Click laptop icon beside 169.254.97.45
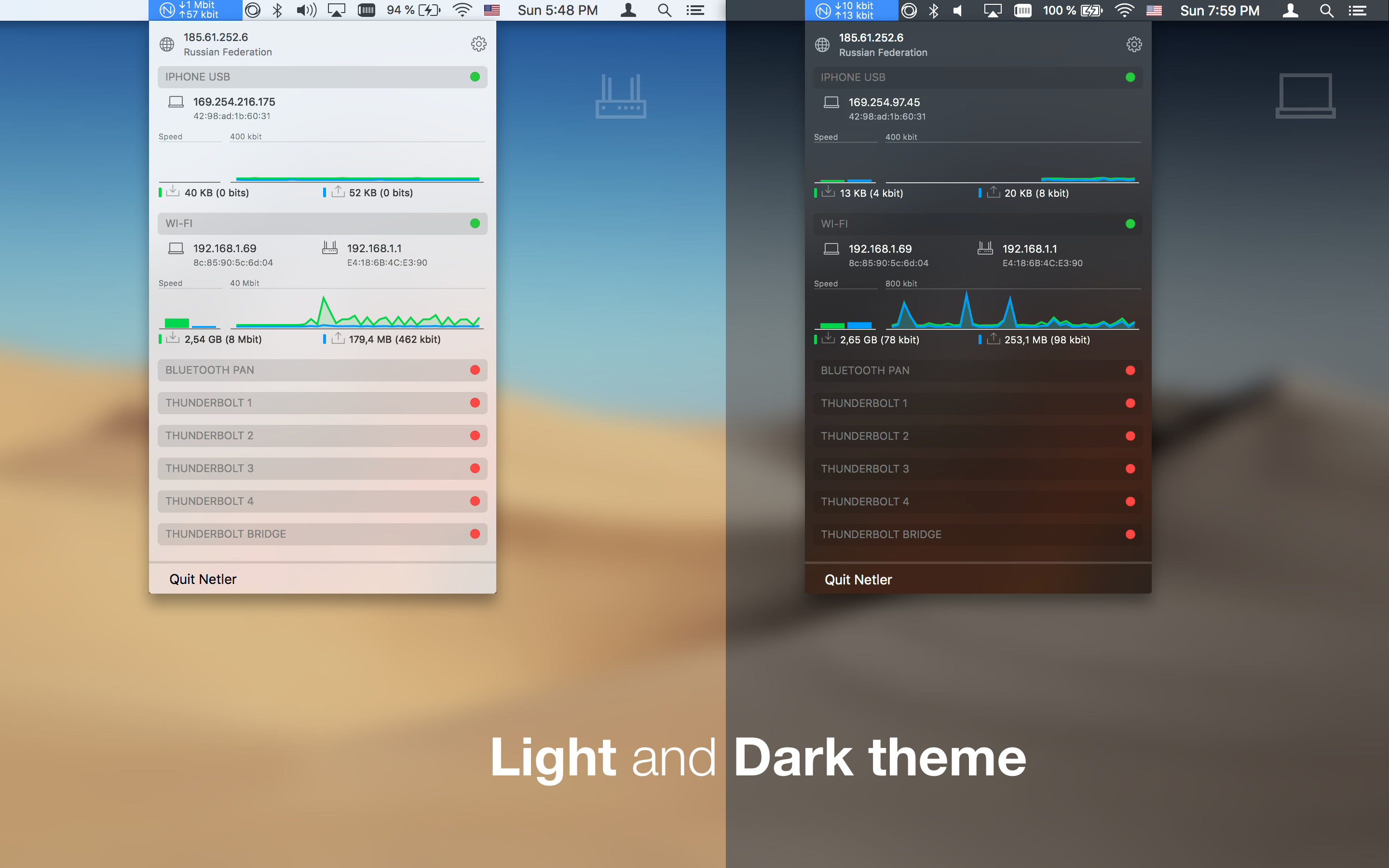This screenshot has height=868, width=1389. (x=831, y=103)
